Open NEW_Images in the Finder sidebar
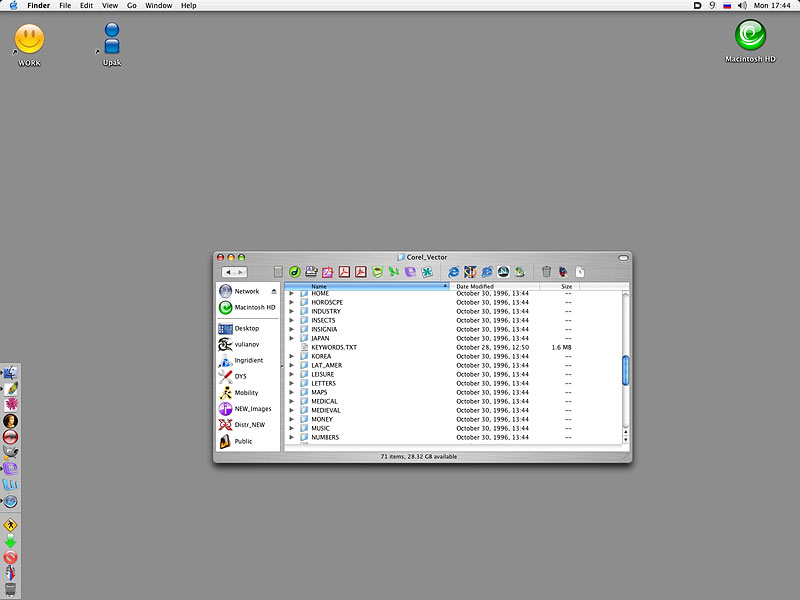The image size is (800, 600). tap(245, 409)
